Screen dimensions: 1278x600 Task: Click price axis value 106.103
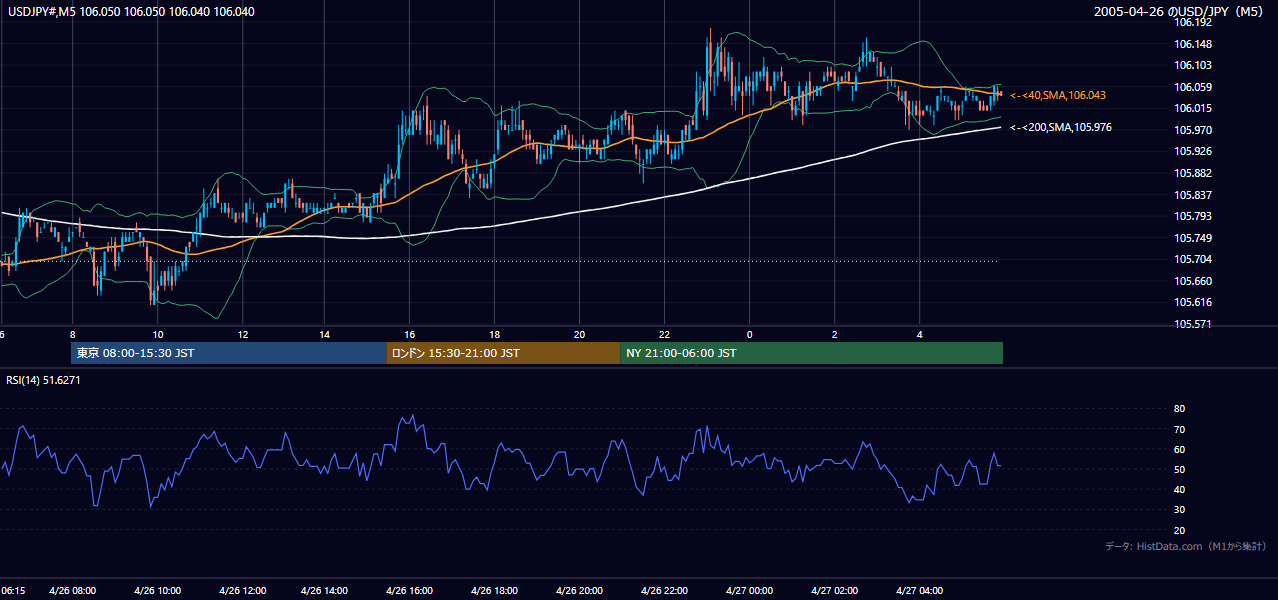click(x=1192, y=65)
